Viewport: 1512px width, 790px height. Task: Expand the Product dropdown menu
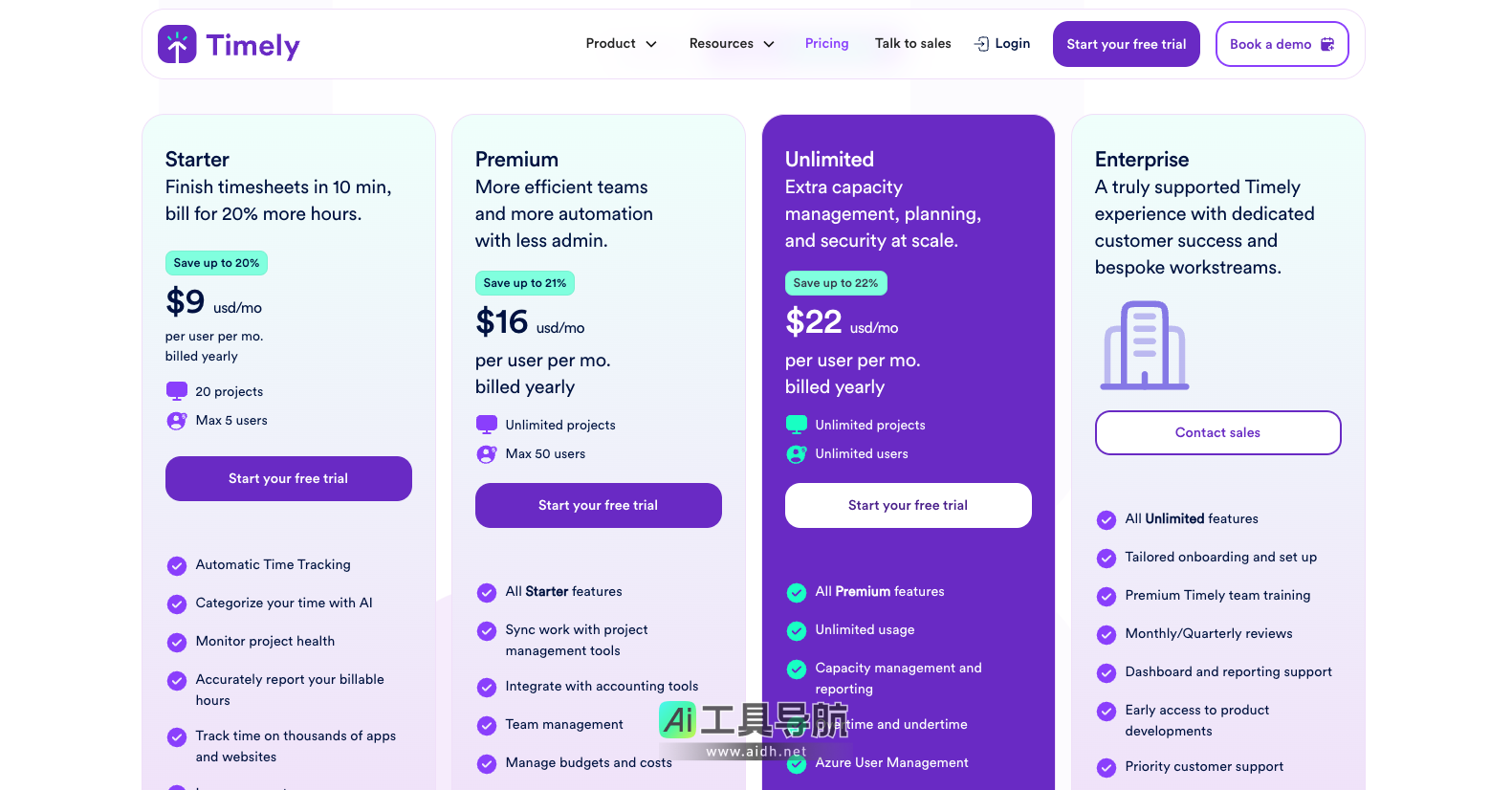click(622, 44)
